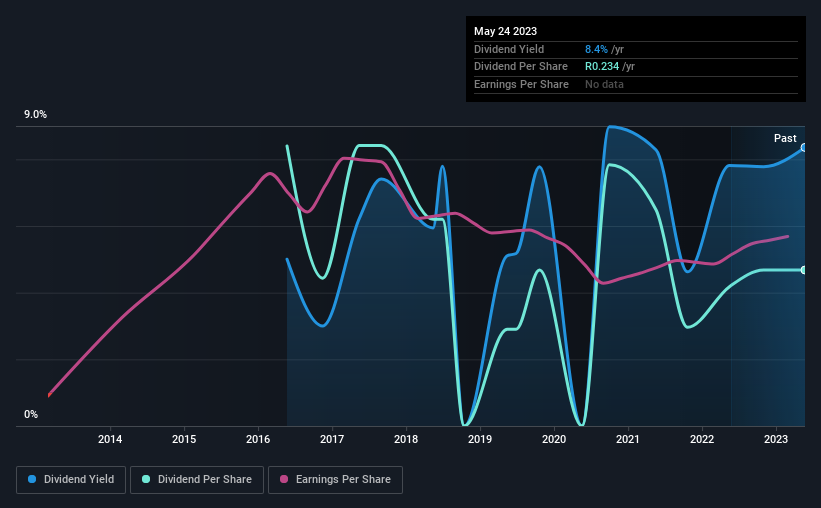Screen dimensions: 821x508
Task: Click the blue Dividend Yield legend dot
Action: [32, 479]
